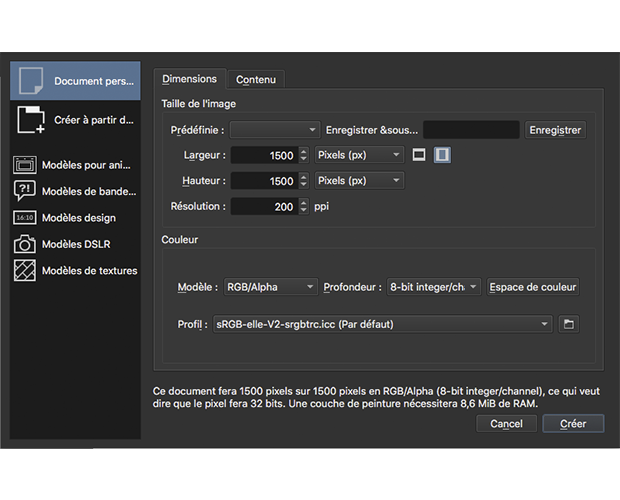
Task: Open the Modèle RGB/Alpha dropdown
Action: pos(270,287)
